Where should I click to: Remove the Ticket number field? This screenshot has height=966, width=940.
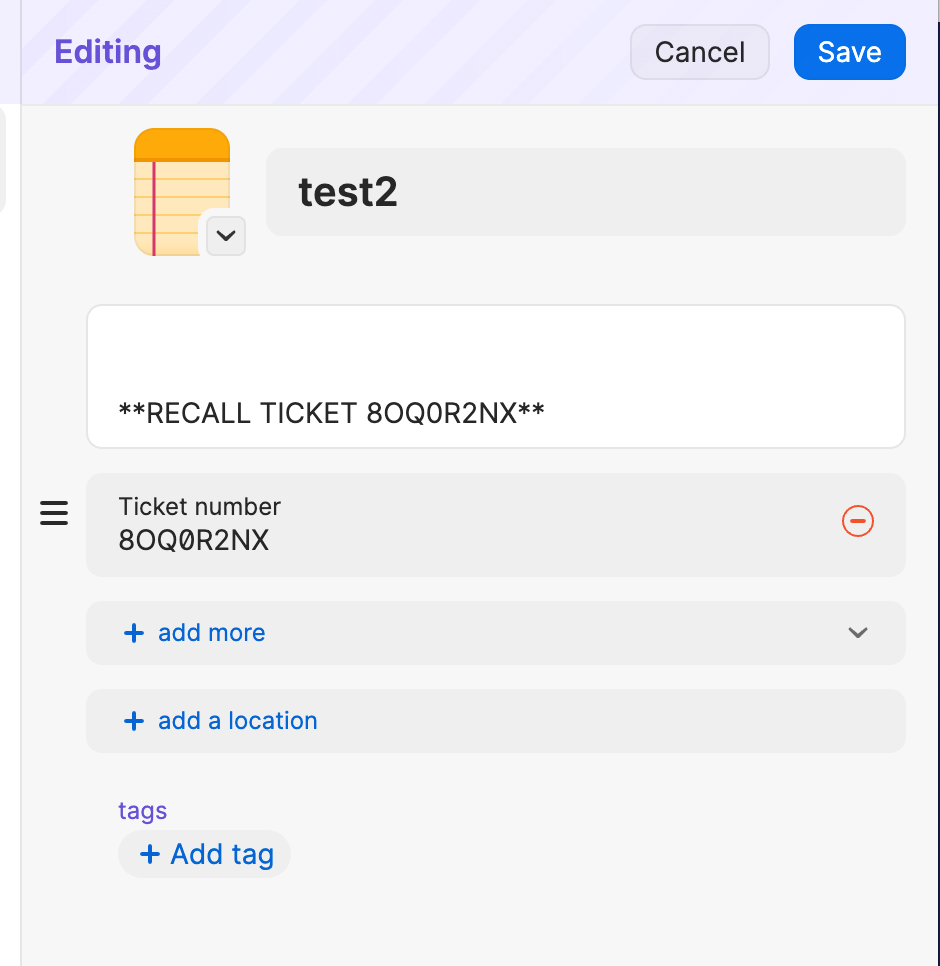pos(858,521)
